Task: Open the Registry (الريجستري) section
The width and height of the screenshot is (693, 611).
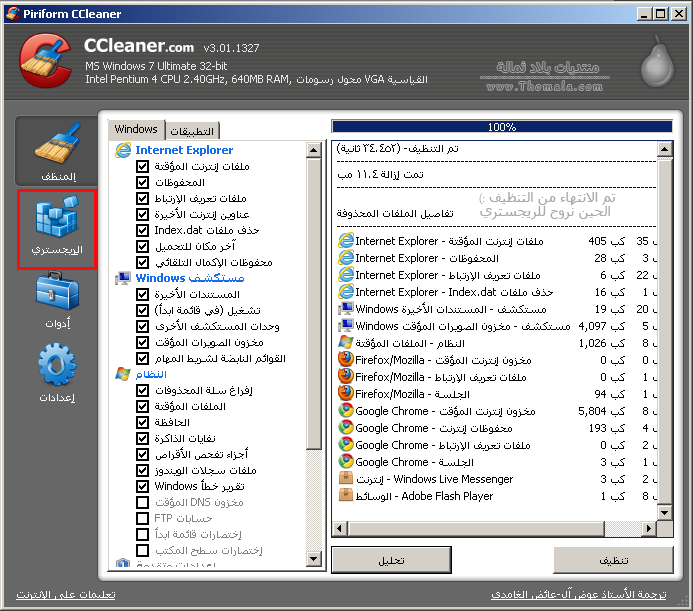Action: (x=57, y=229)
